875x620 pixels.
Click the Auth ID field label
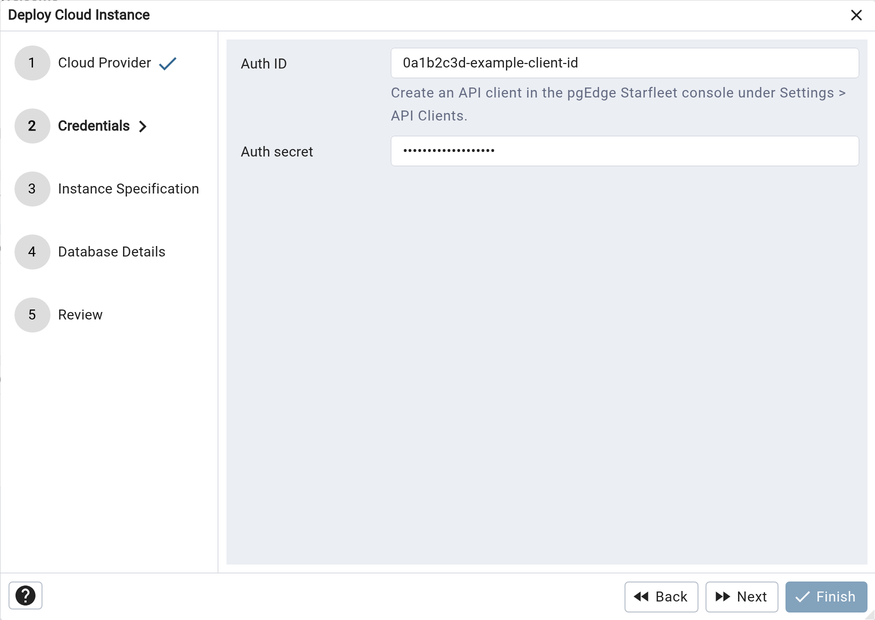[264, 64]
